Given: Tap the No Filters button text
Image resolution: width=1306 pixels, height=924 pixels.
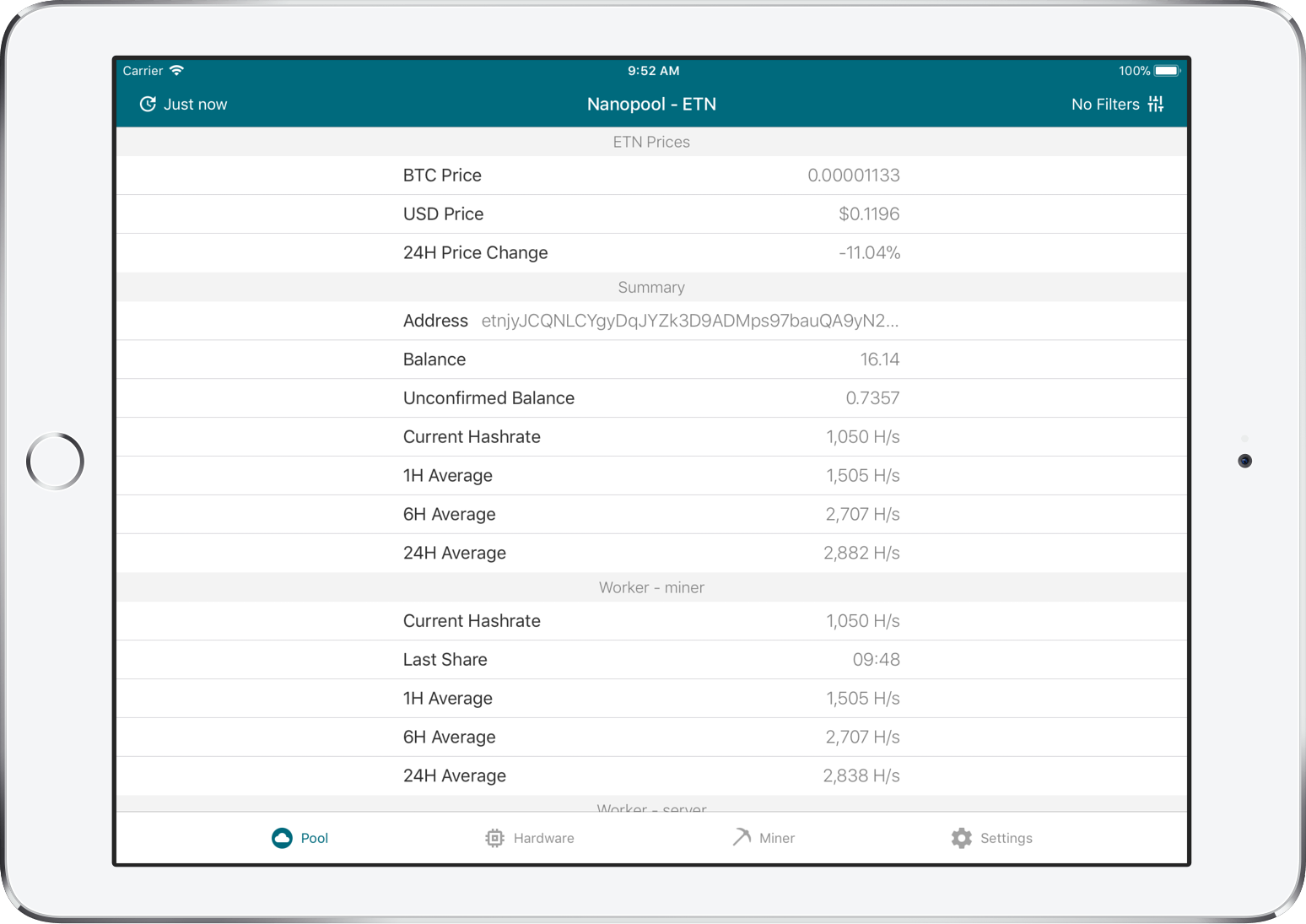Looking at the screenshot, I should (x=1105, y=104).
